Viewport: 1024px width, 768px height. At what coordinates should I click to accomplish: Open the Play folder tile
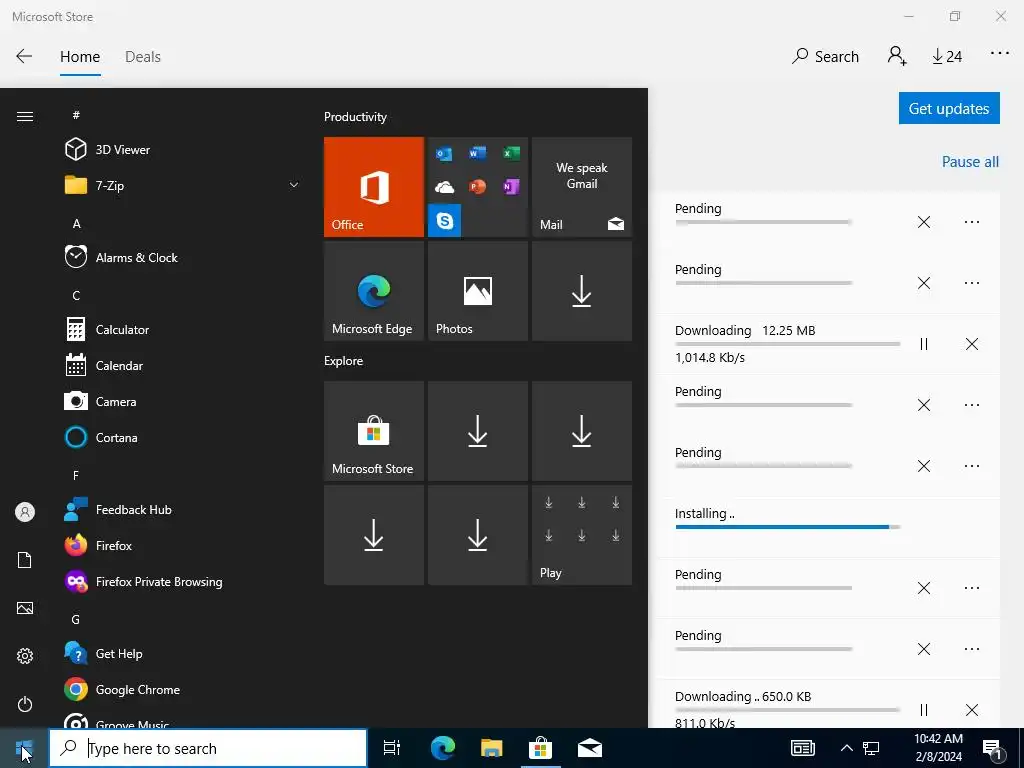tap(581, 535)
